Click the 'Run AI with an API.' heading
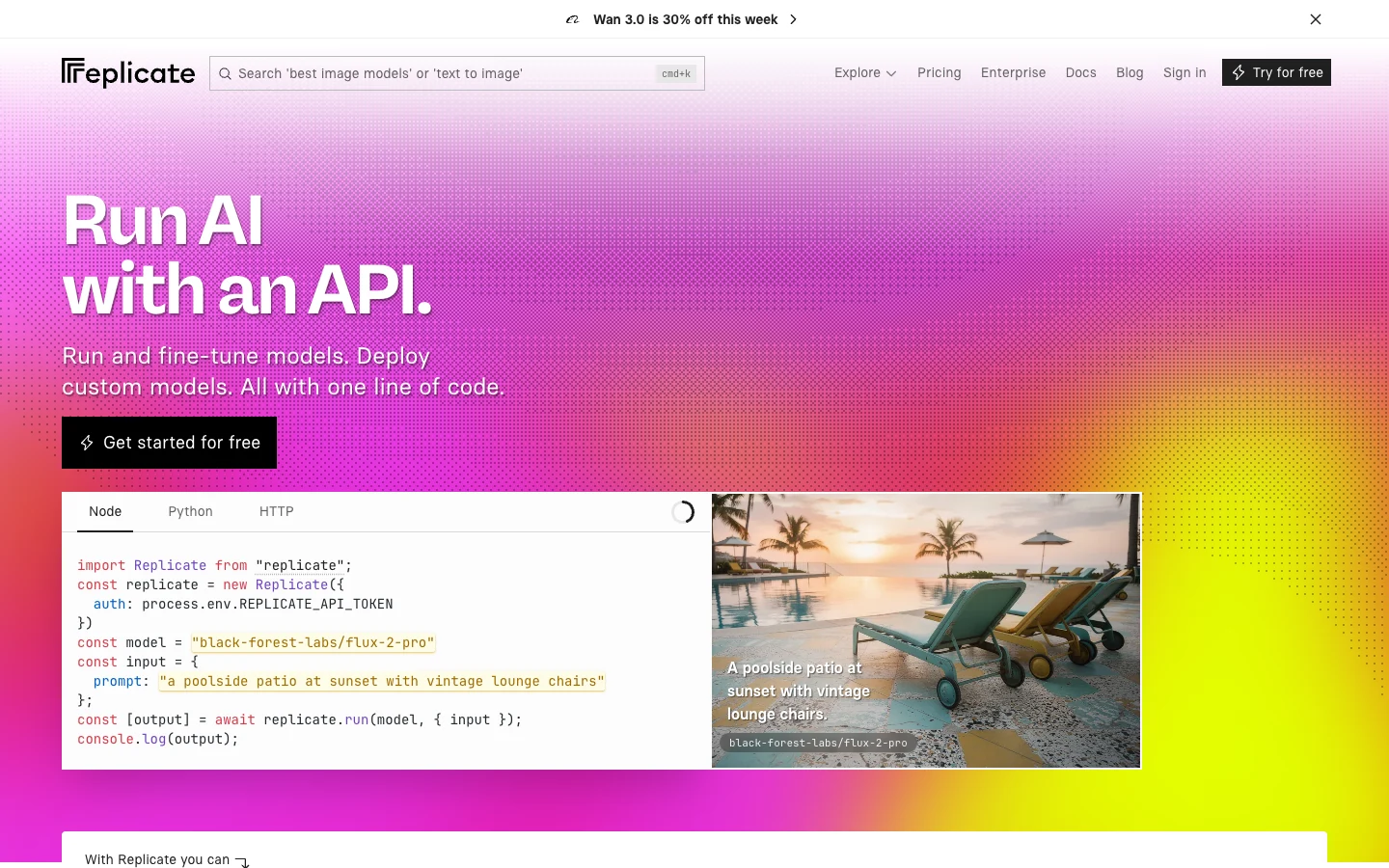Image resolution: width=1389 pixels, height=868 pixels. (x=247, y=256)
